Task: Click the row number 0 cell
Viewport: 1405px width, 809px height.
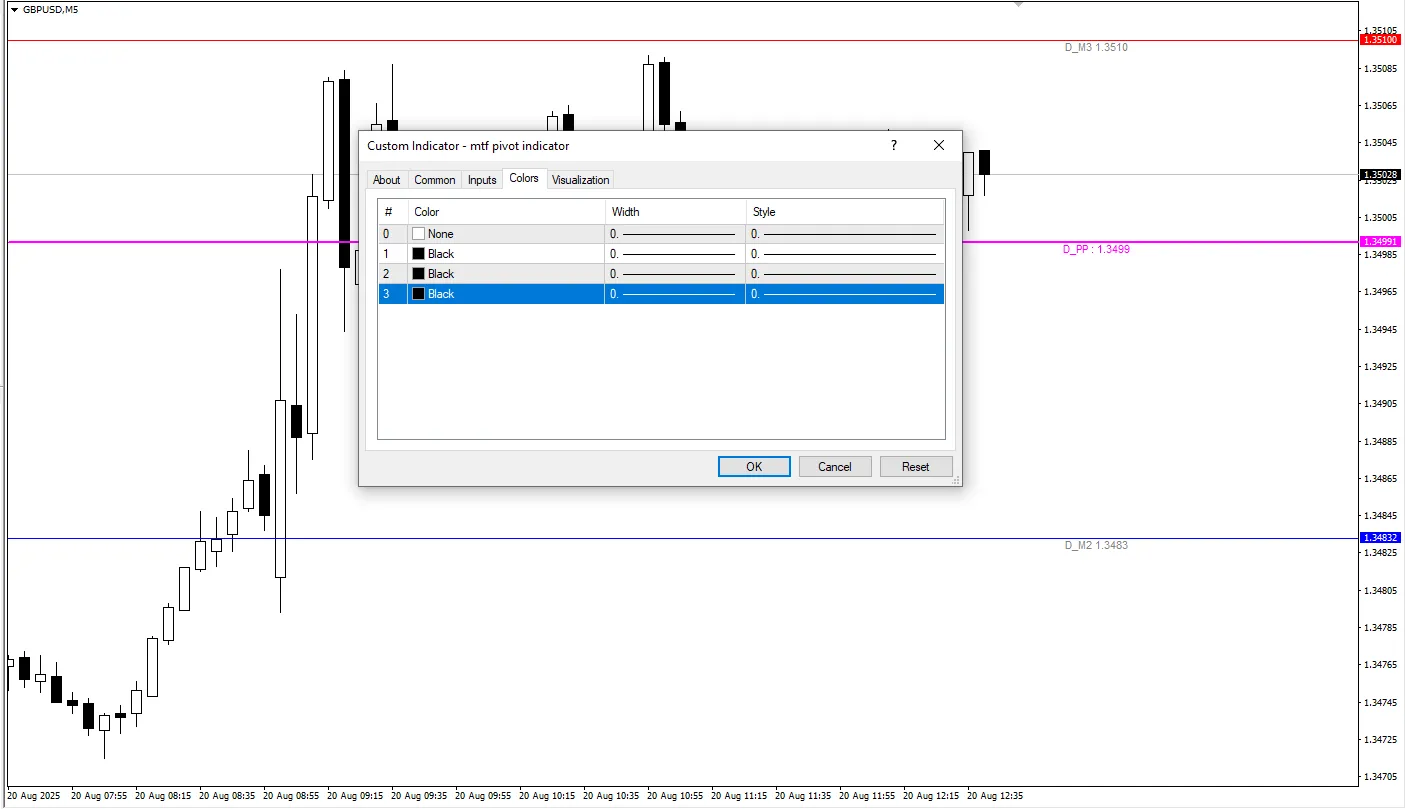Action: (393, 234)
